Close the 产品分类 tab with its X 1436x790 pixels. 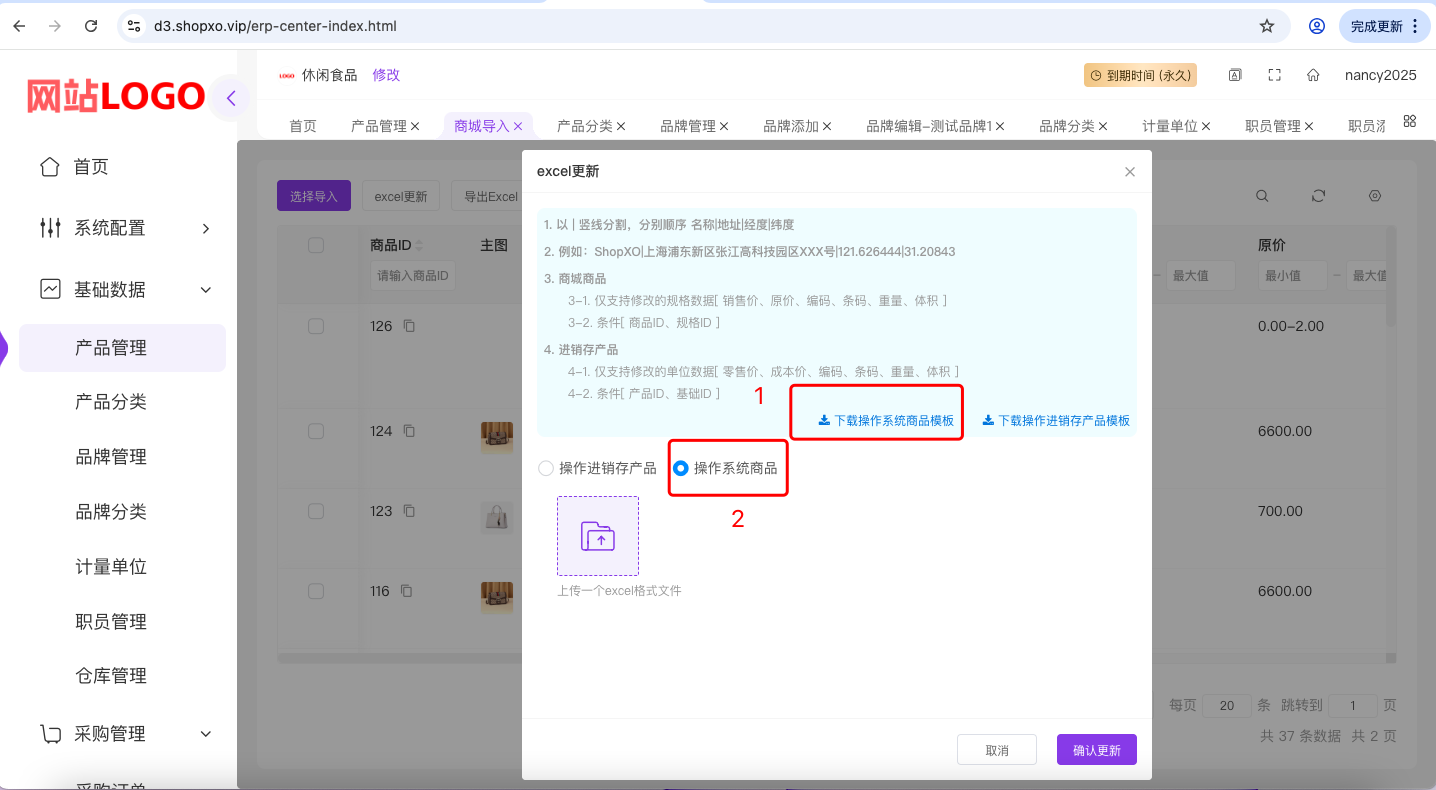(621, 126)
